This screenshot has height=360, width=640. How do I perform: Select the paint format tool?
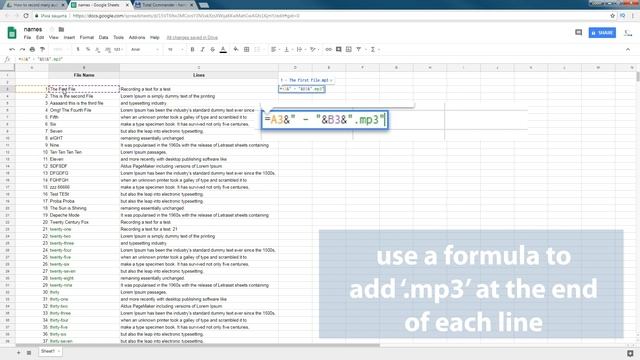[x=42, y=49]
